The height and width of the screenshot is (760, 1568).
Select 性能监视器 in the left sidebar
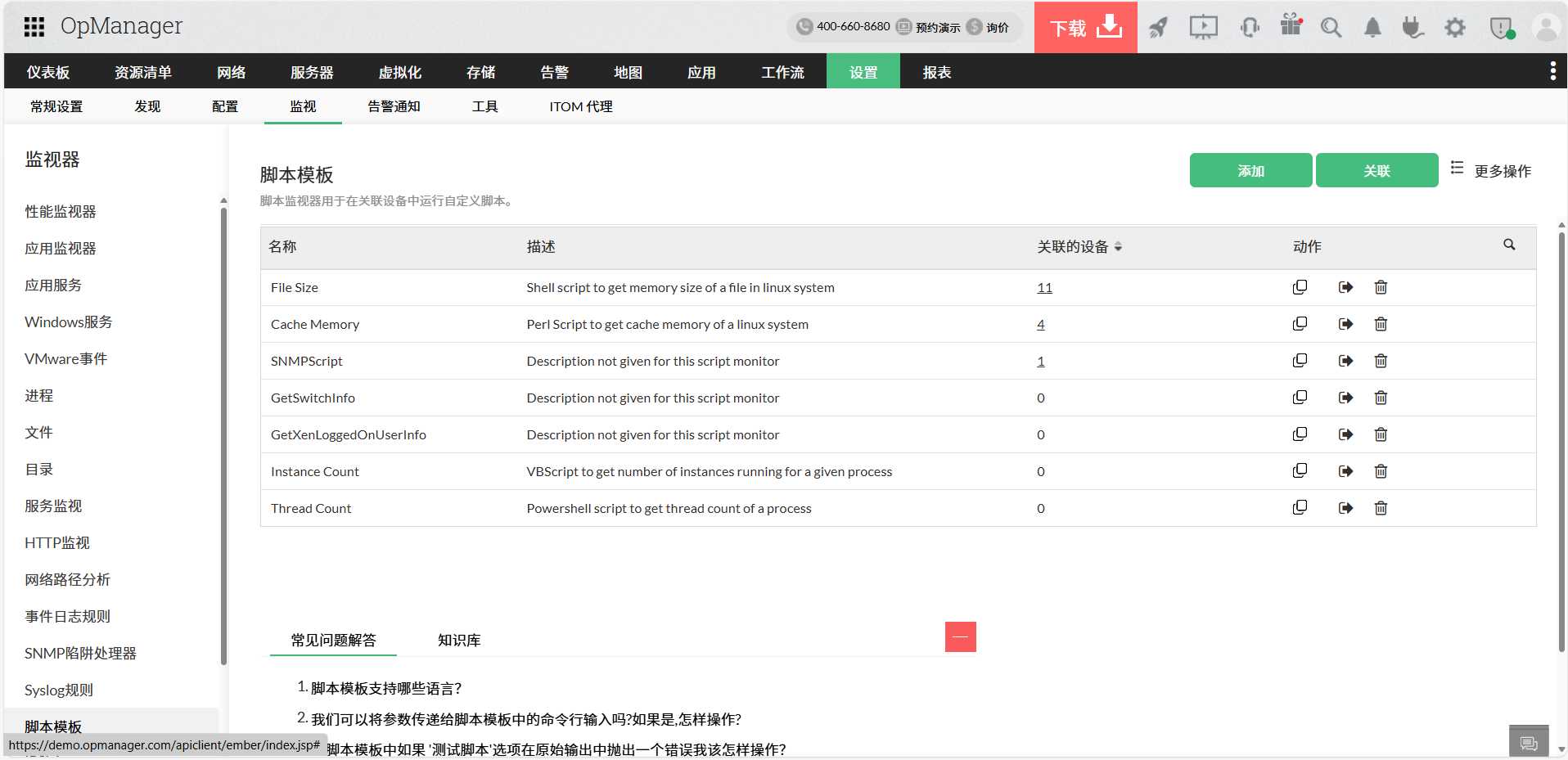coord(61,212)
